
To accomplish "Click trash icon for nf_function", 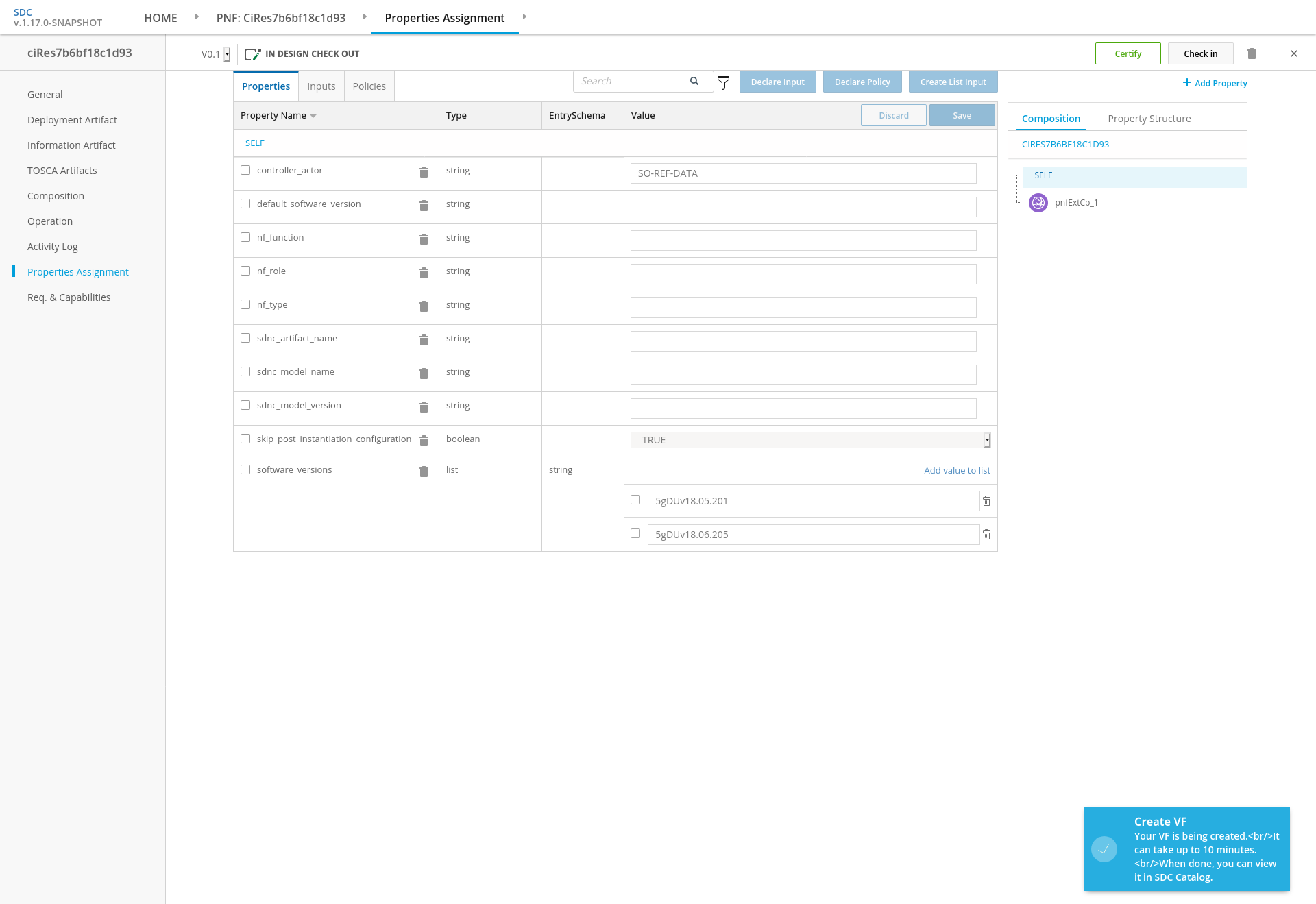I will pos(424,239).
